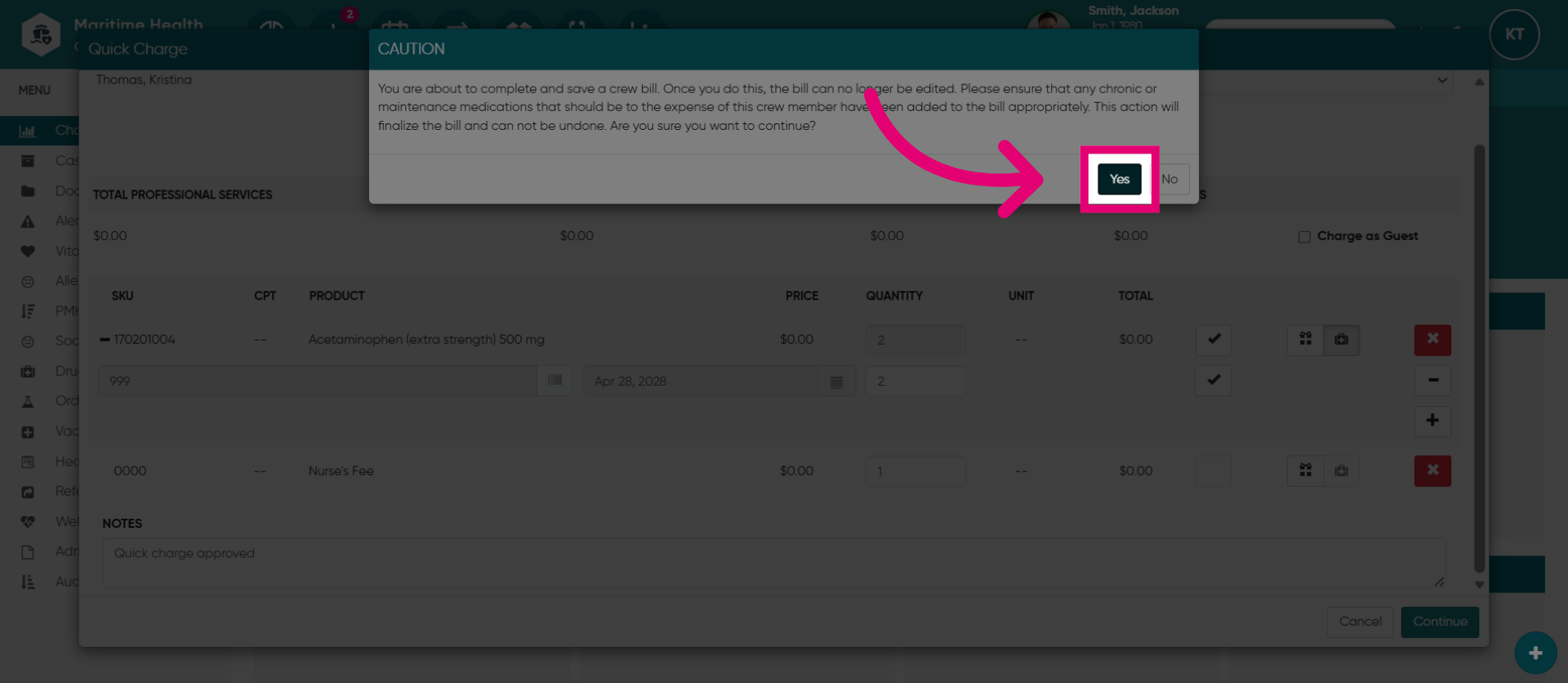The image size is (1568, 683).
Task: Open the KT user avatar menu
Action: click(1514, 34)
